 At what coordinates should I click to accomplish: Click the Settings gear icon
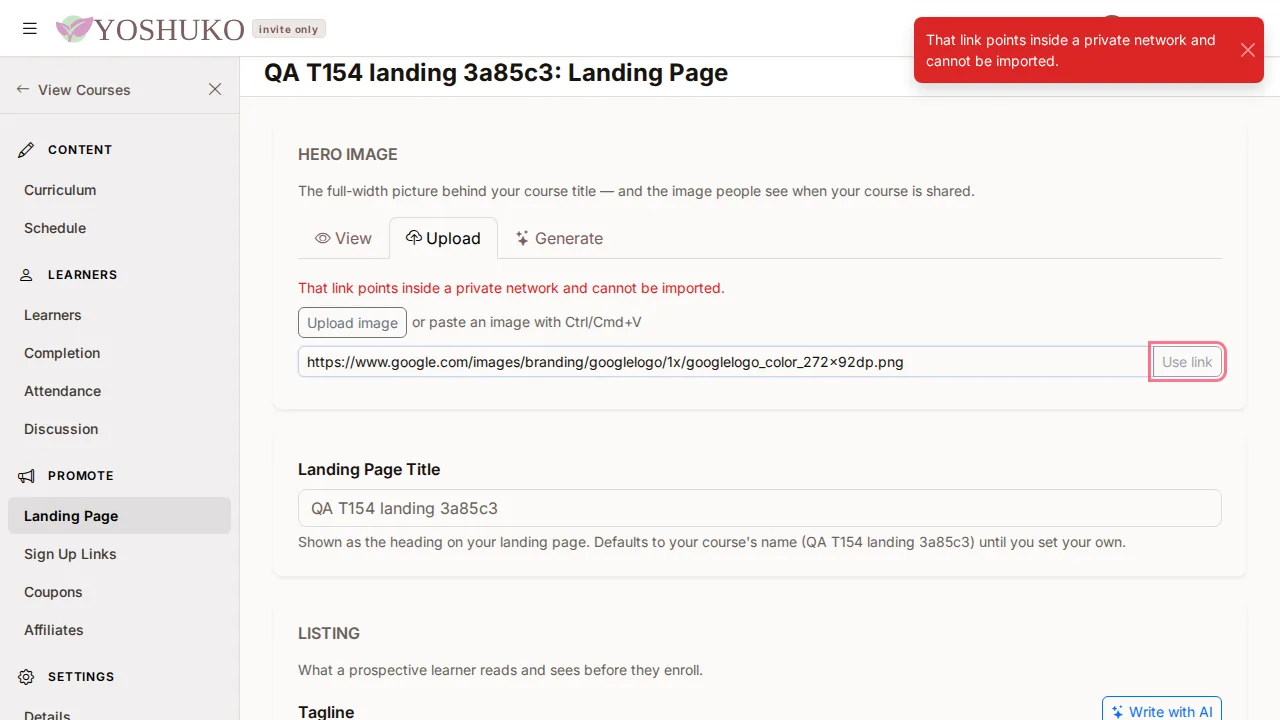point(26,677)
